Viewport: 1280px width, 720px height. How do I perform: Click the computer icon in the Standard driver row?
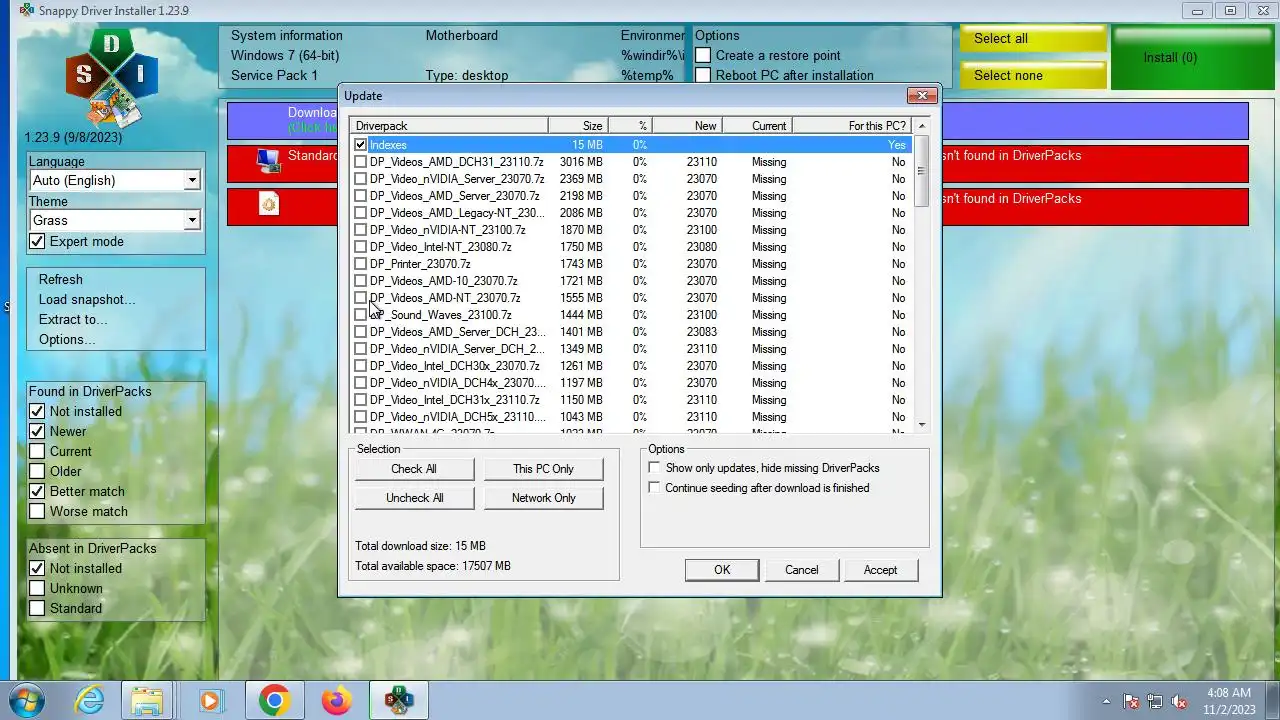[268, 160]
